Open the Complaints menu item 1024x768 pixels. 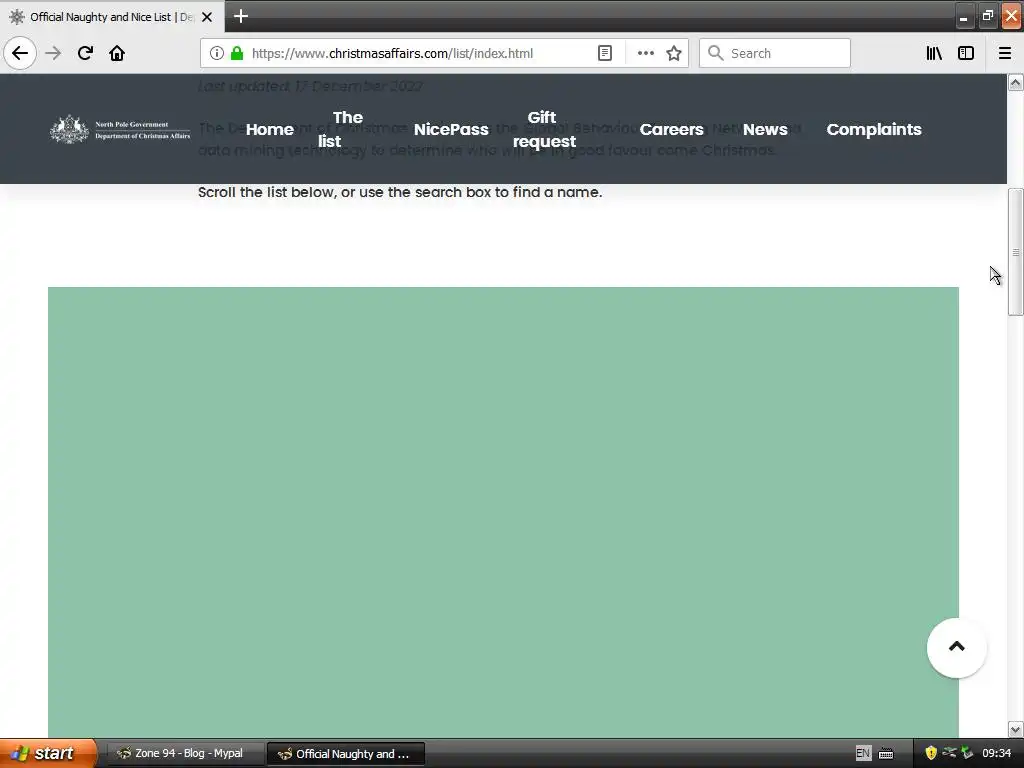[874, 129]
